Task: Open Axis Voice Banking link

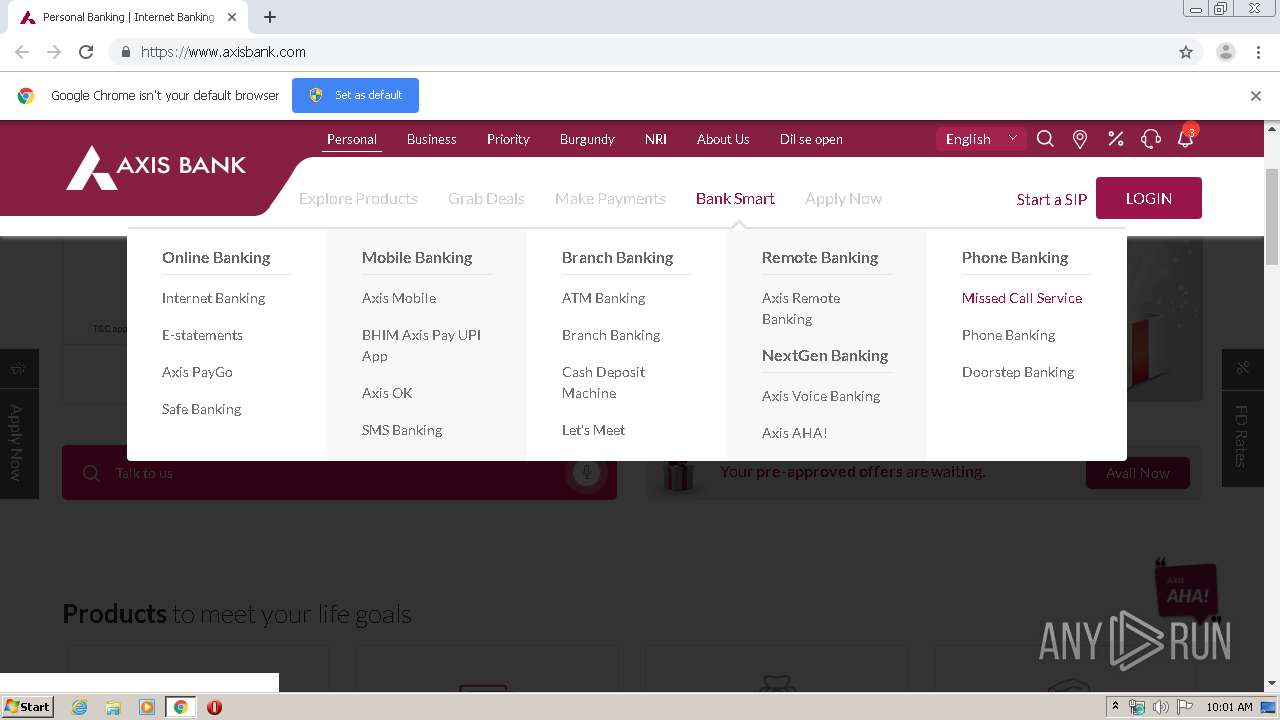Action: 821,396
